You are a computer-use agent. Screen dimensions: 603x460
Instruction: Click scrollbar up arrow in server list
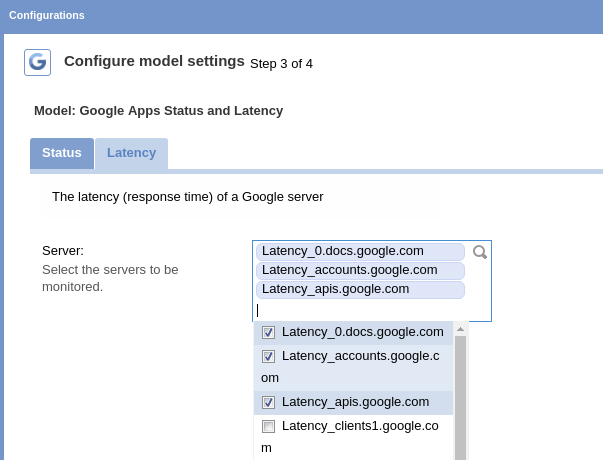point(461,329)
